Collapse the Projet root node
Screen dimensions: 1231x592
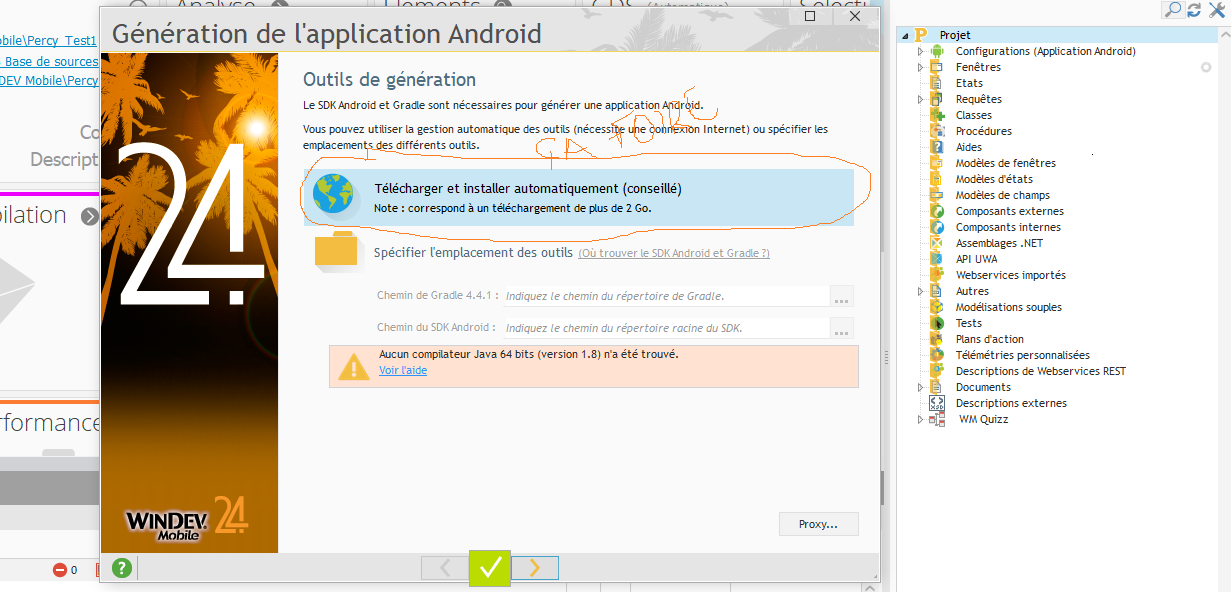(906, 35)
